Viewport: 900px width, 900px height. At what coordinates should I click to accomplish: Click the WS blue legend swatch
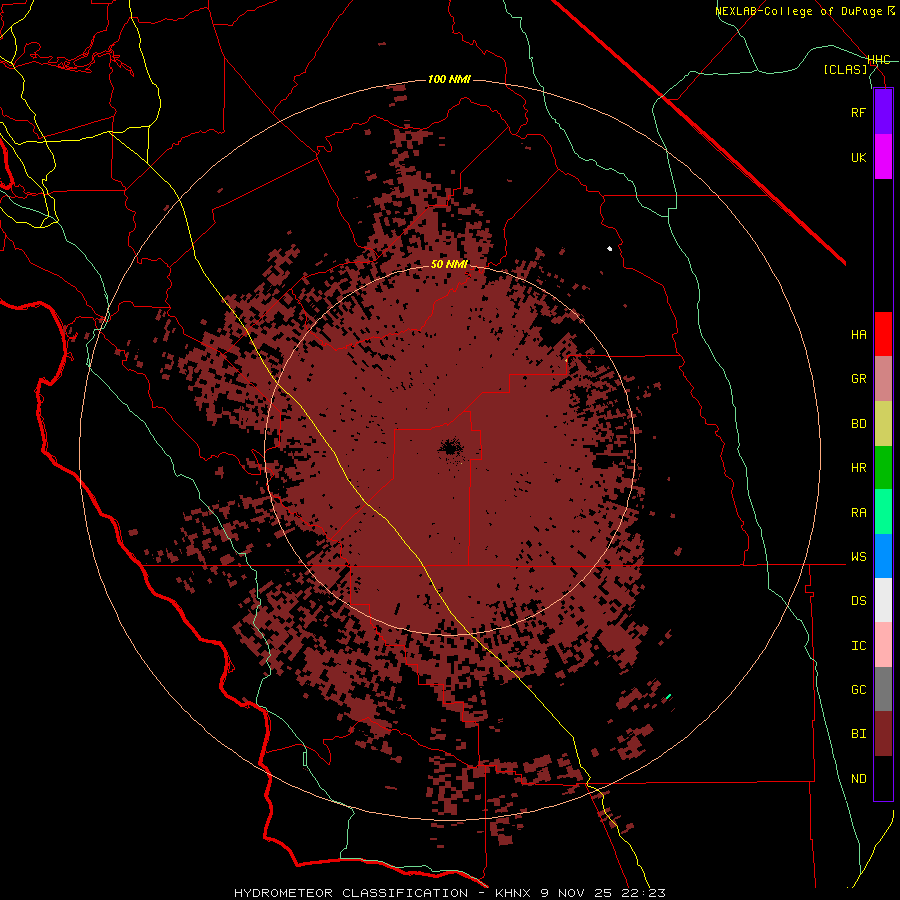click(883, 556)
